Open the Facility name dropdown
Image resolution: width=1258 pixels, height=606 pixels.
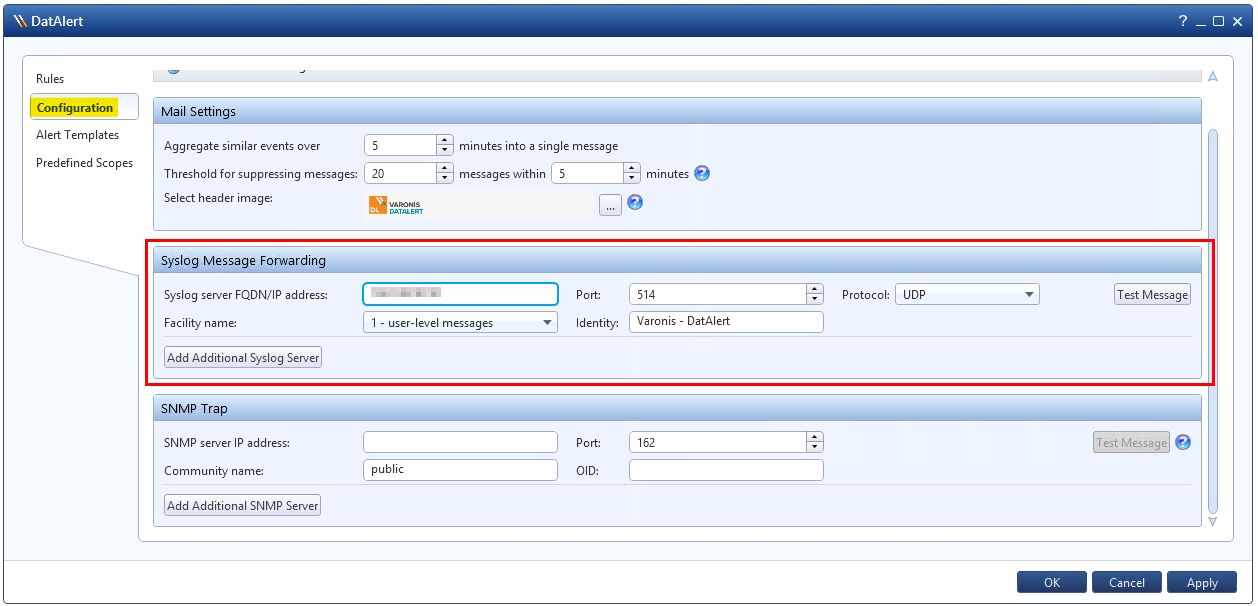(460, 322)
